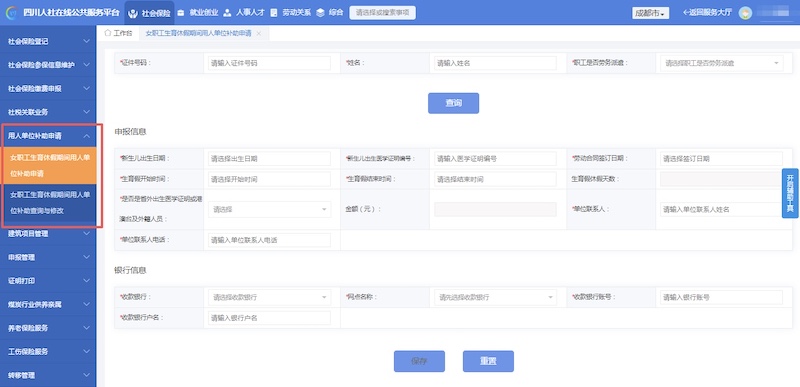This screenshot has width=800, height=387.
Task: Open the 网点名称 dropdown
Action: (495, 297)
